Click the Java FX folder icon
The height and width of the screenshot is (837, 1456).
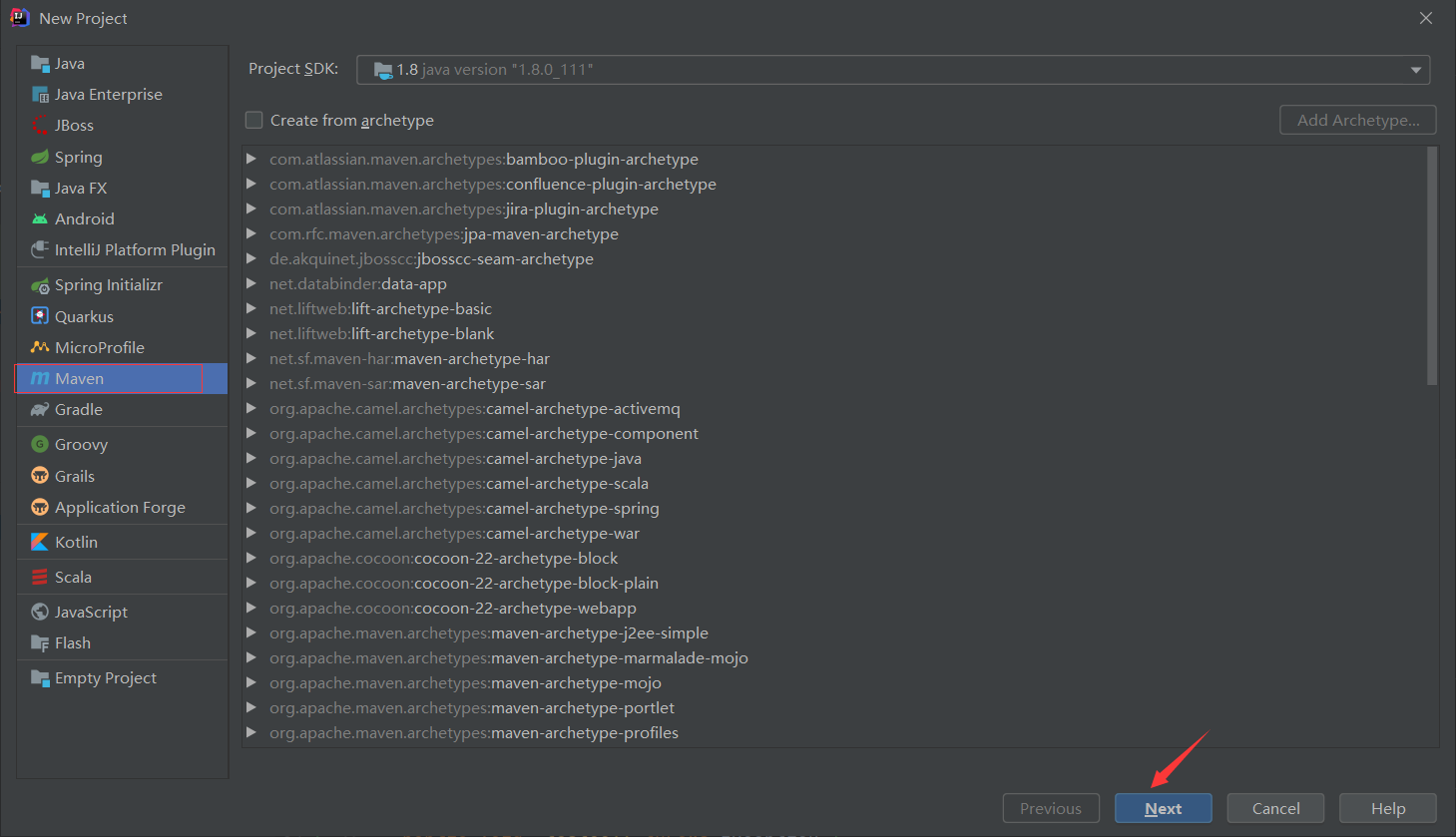pos(40,189)
